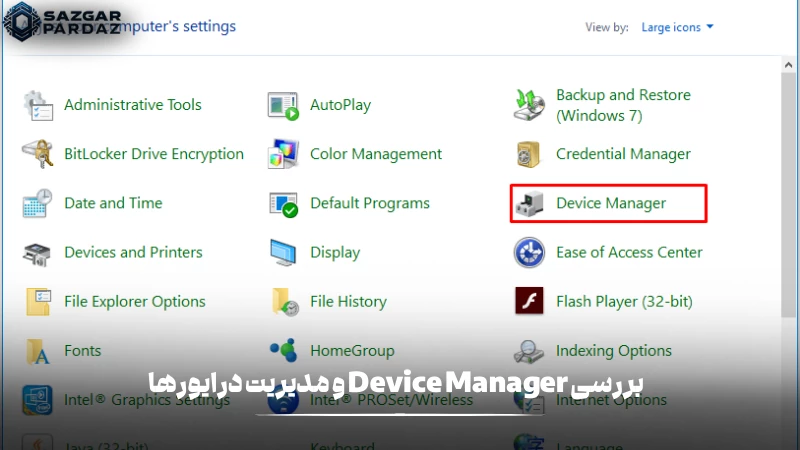The width and height of the screenshot is (800, 450).
Task: Open the Color Management icon
Action: (x=283, y=154)
